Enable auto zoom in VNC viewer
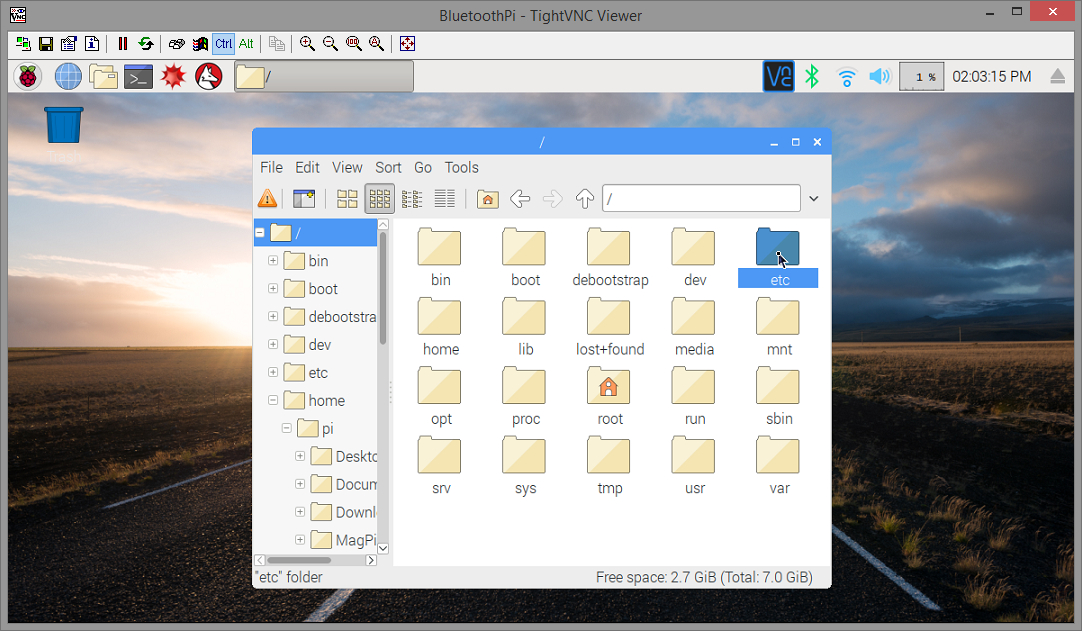This screenshot has height=631, width=1082. click(x=377, y=44)
